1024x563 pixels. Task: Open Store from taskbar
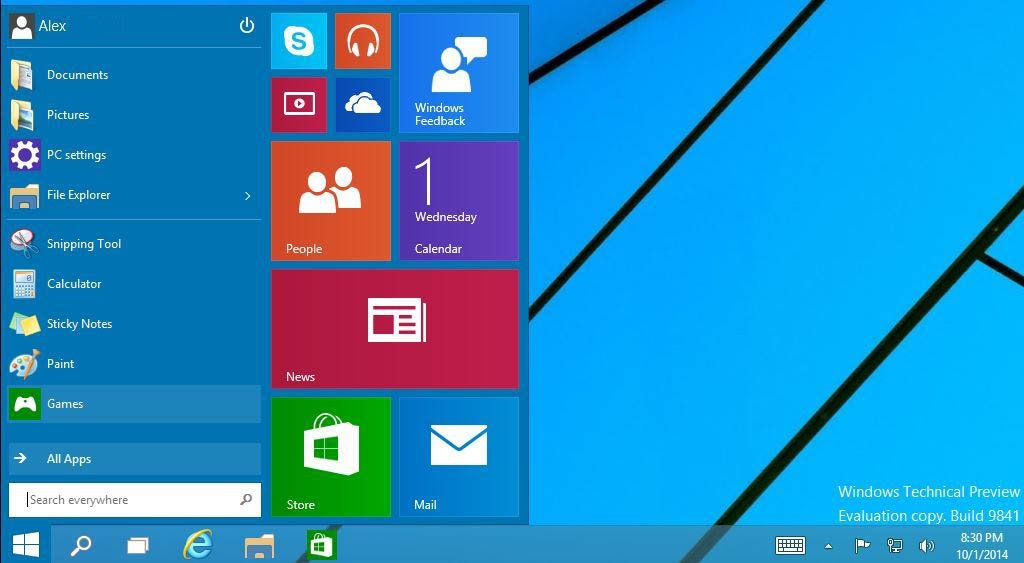pyautogui.click(x=321, y=544)
